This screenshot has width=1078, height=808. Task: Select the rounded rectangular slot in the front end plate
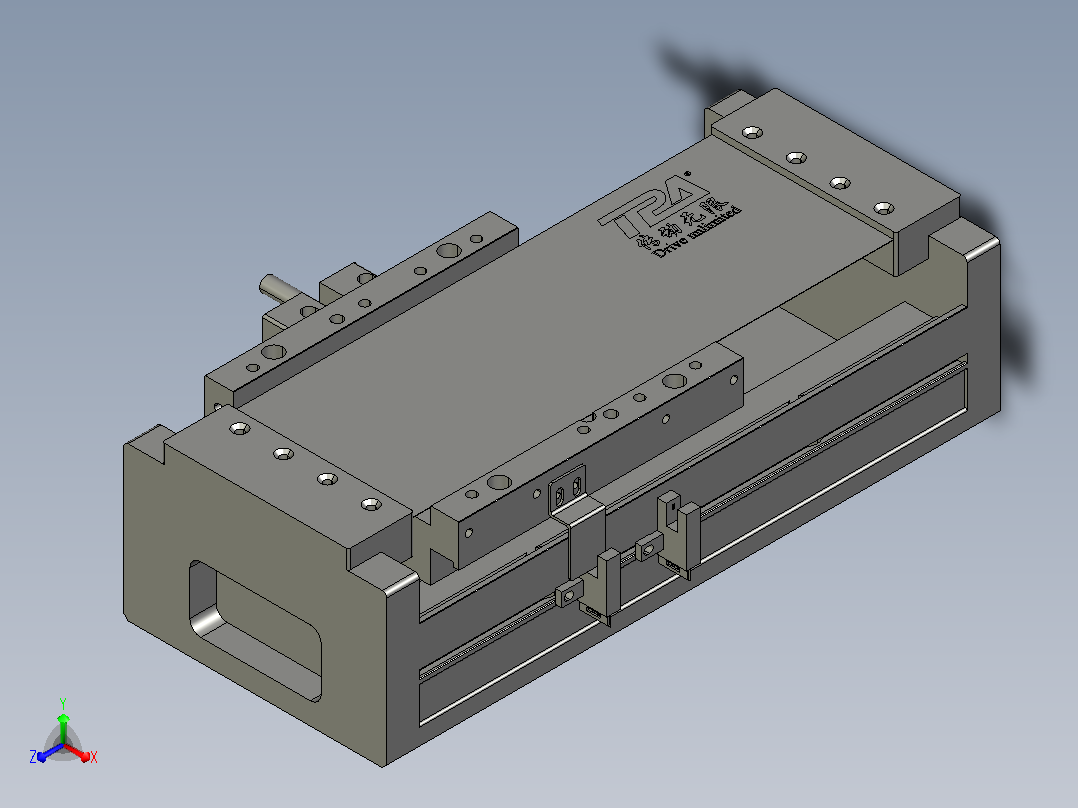coord(255,630)
